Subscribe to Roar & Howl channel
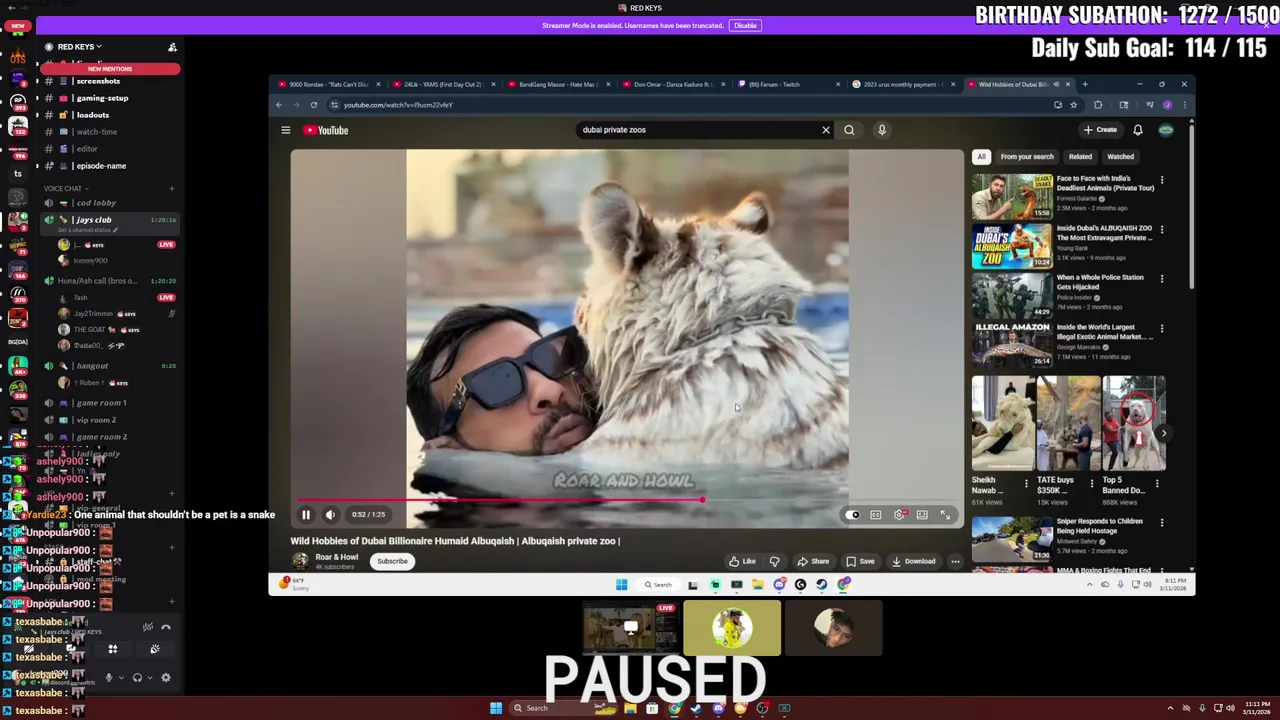1280x720 pixels. point(392,561)
